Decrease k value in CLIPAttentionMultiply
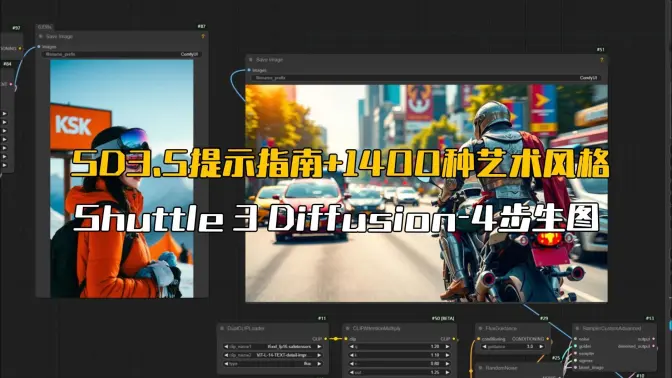The height and width of the screenshot is (378, 672). tap(352, 355)
